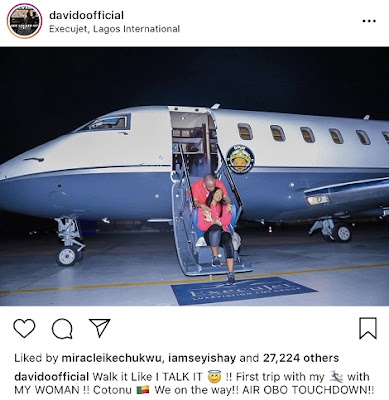Save post with bookmark icon
389x400 pixels.
pyautogui.click(x=368, y=328)
